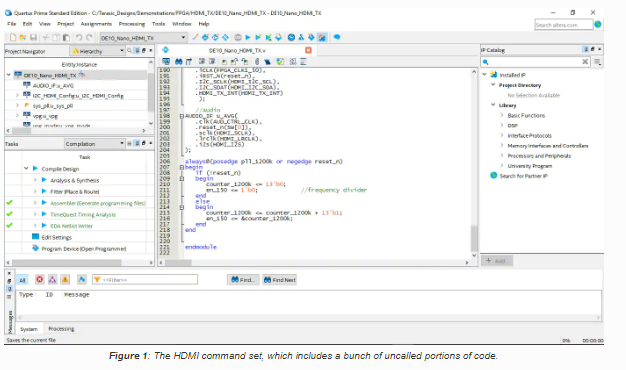Click the blue speech bubble help icon
This screenshot has height=370, width=626.
[x=337, y=38]
